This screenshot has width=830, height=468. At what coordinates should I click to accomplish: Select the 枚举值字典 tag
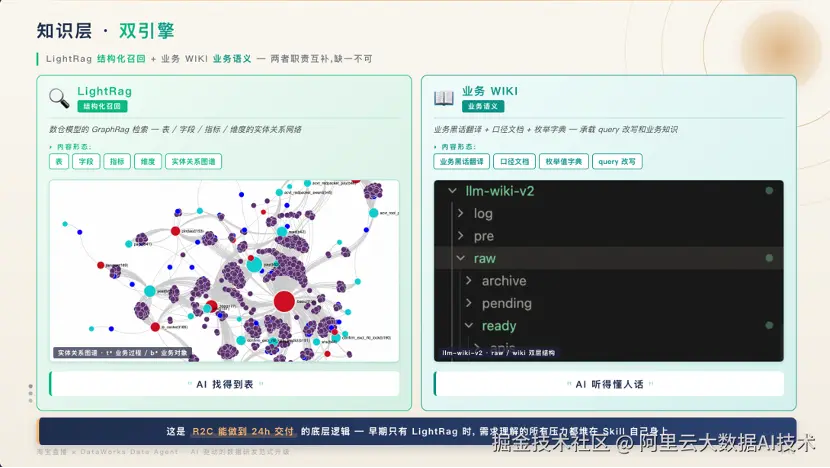coord(564,161)
